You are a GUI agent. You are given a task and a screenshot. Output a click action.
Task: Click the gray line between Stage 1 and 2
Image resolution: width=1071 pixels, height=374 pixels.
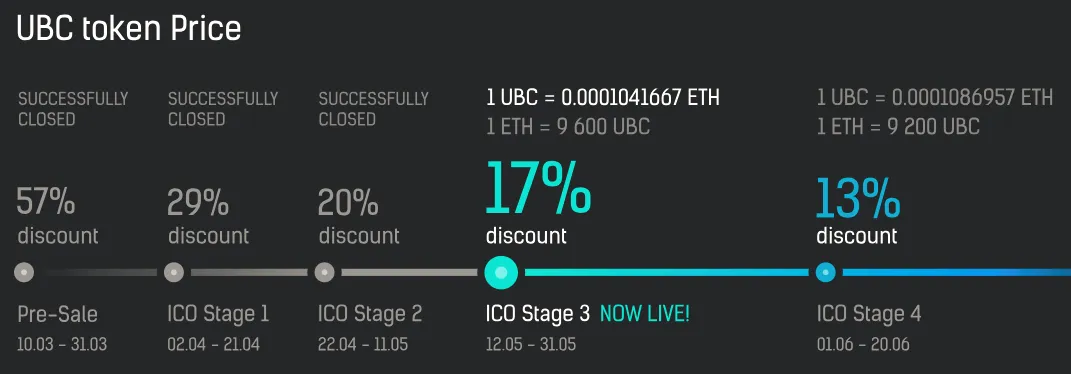pos(249,273)
